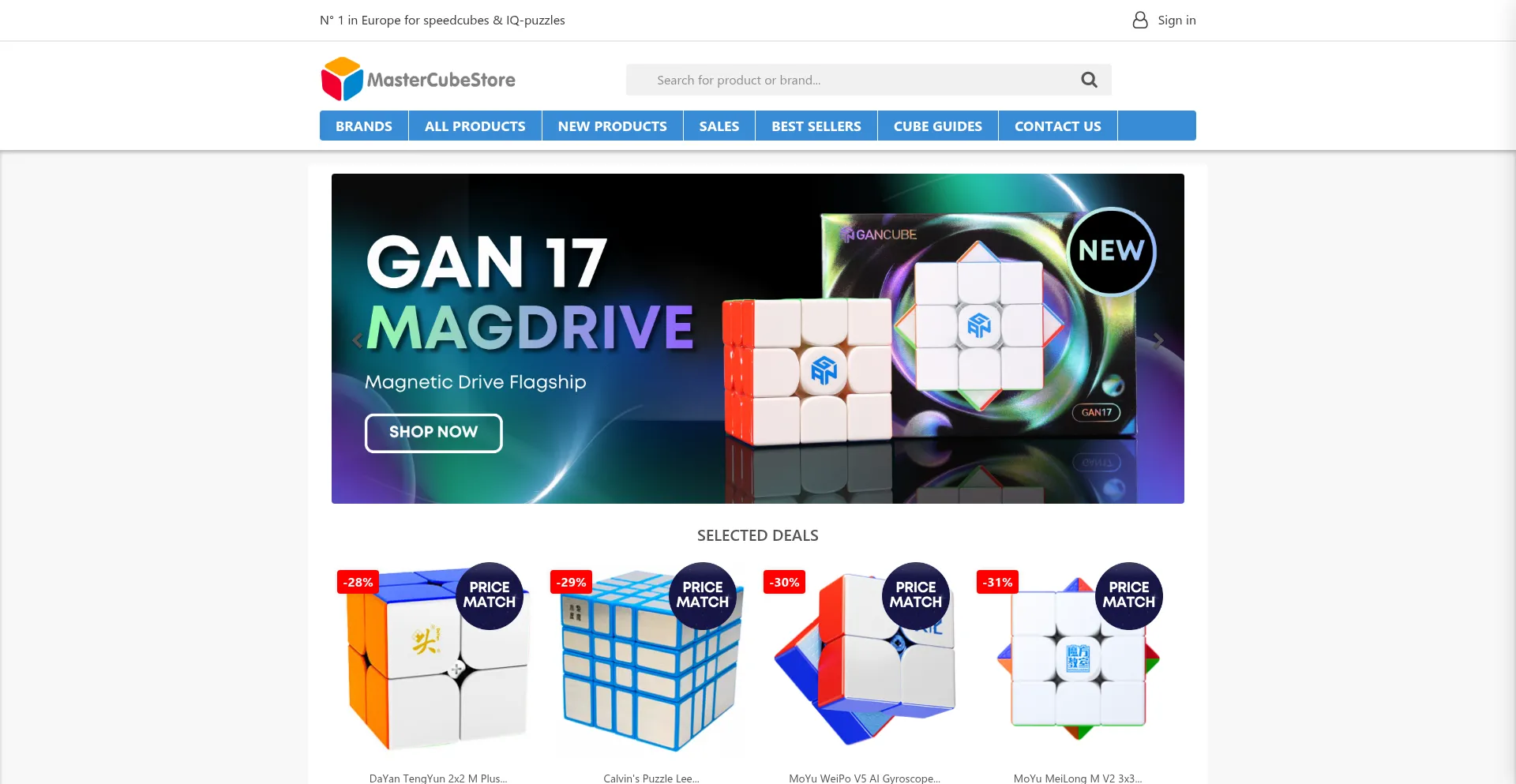Click the GAN 17 Magdrive banner headline

coord(531,294)
